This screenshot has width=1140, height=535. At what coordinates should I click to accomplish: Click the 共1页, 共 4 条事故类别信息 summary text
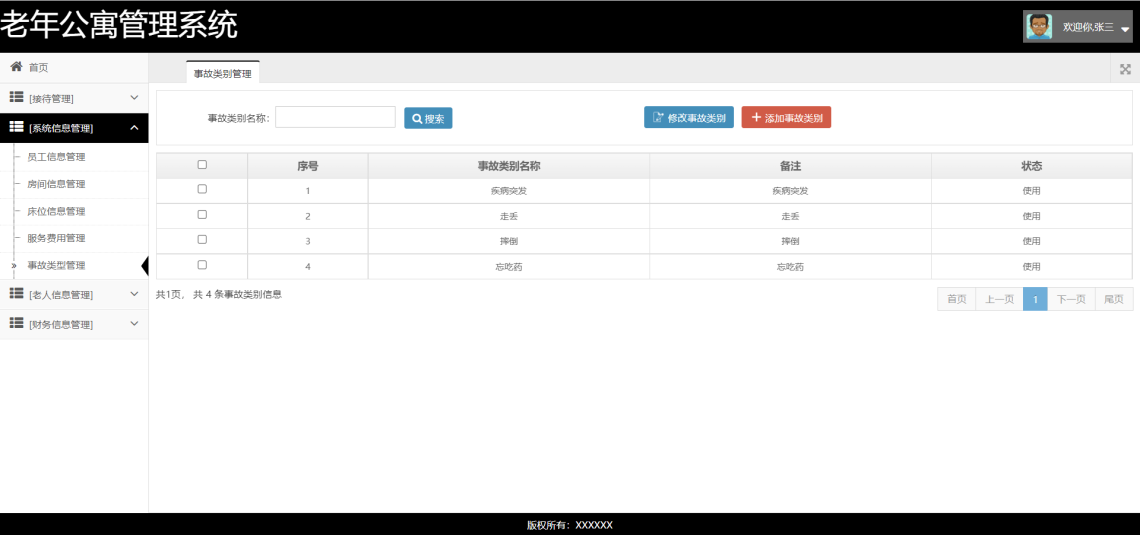(x=219, y=294)
